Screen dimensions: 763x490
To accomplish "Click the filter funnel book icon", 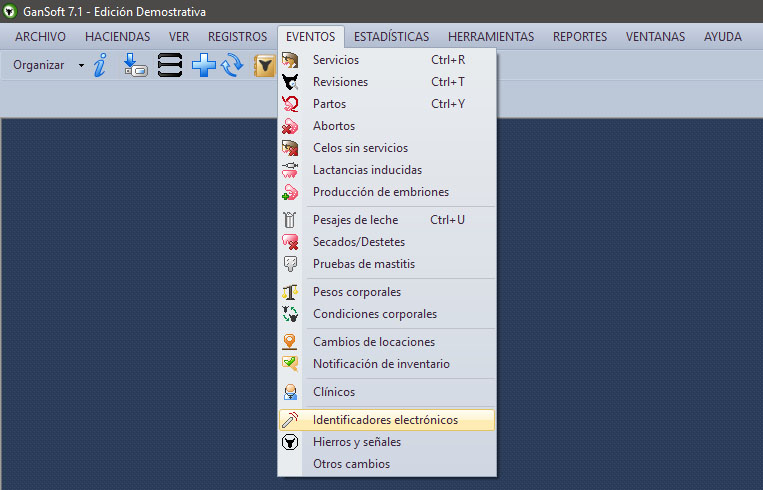I will 264,65.
